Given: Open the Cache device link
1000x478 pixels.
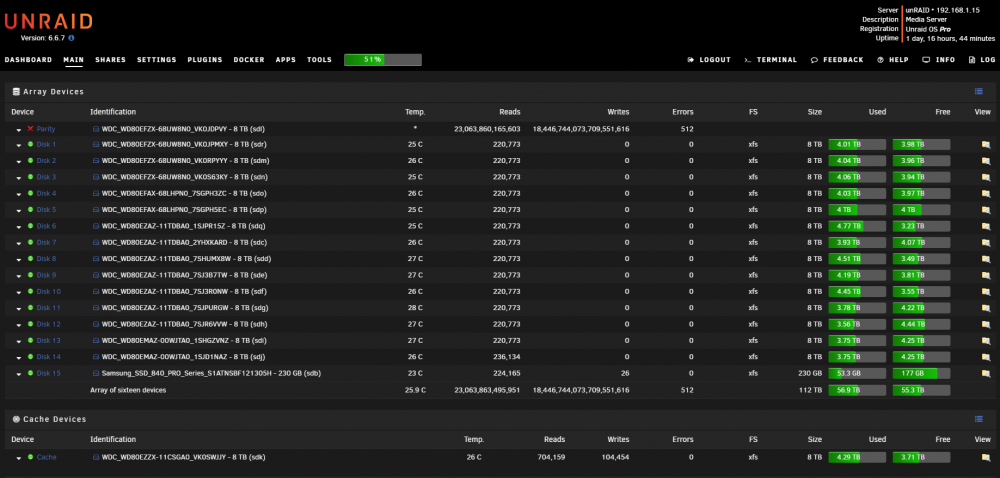Looking at the screenshot, I should click(47, 457).
